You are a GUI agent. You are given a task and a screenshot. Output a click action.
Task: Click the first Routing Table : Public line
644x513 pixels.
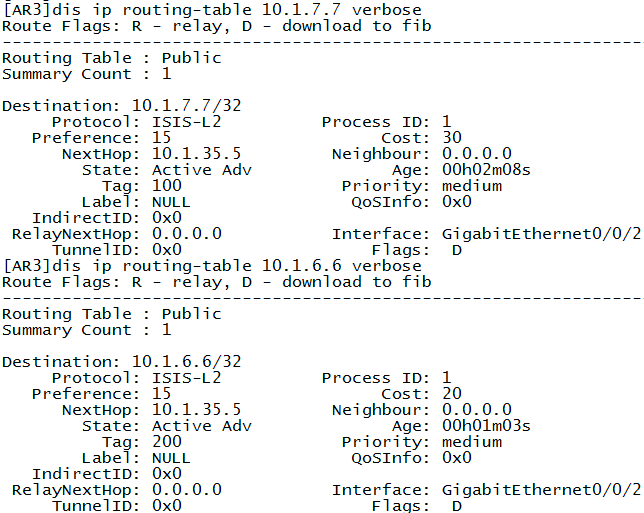[112, 58]
